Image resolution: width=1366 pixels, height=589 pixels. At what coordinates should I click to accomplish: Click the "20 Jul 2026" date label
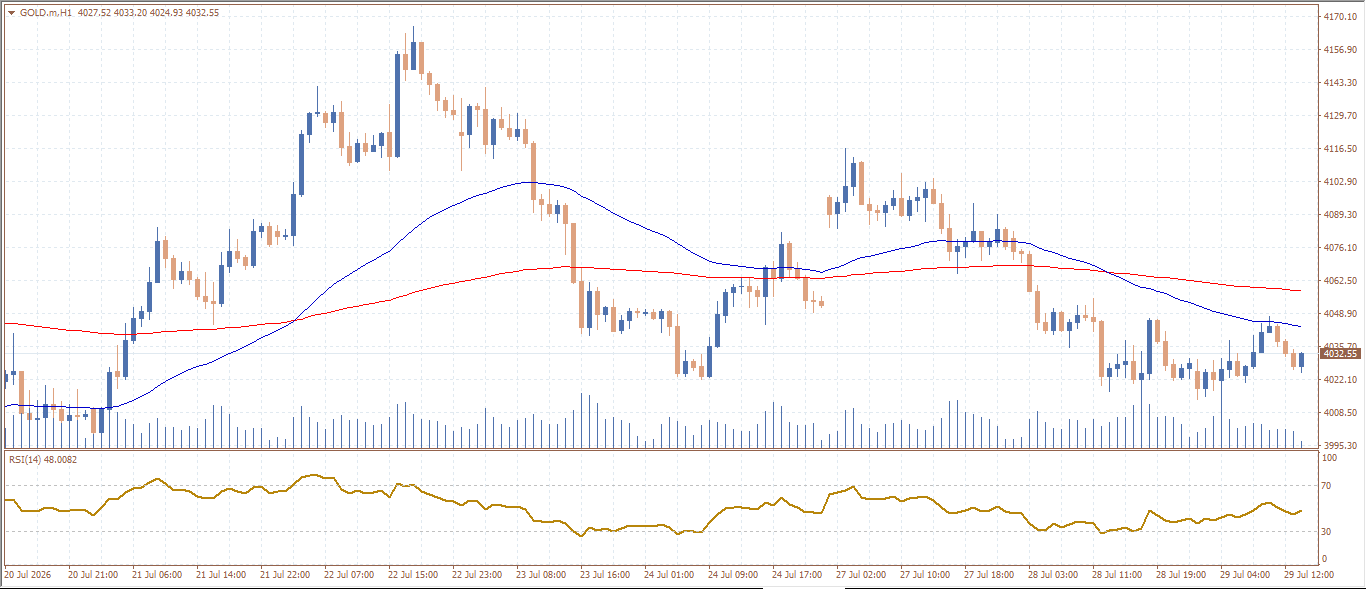[x=27, y=575]
